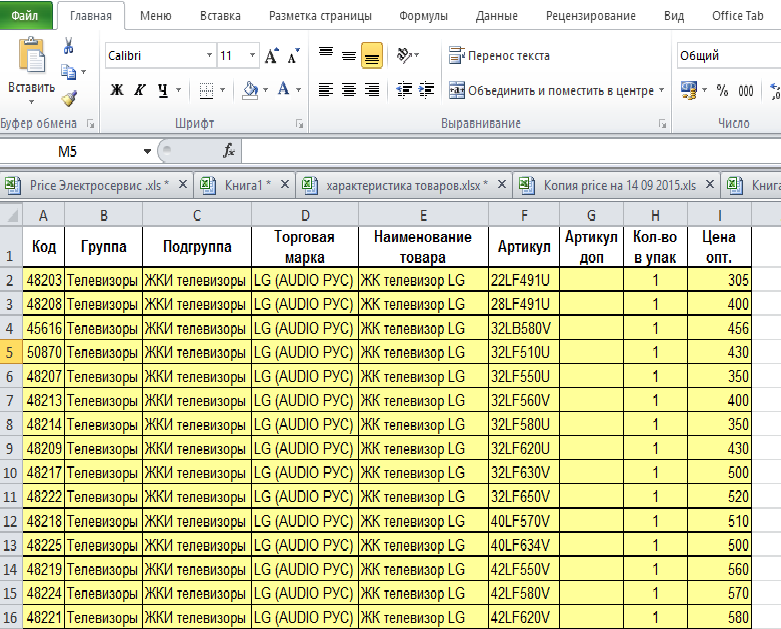Toggle bottom vertical alignment (highlighted)

tap(372, 55)
